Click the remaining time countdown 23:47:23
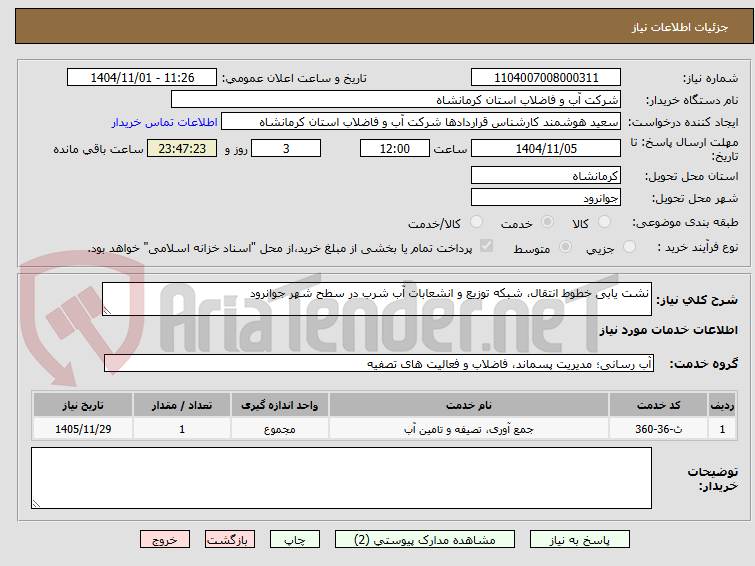Viewport: 755px width, 566px height. (x=182, y=148)
